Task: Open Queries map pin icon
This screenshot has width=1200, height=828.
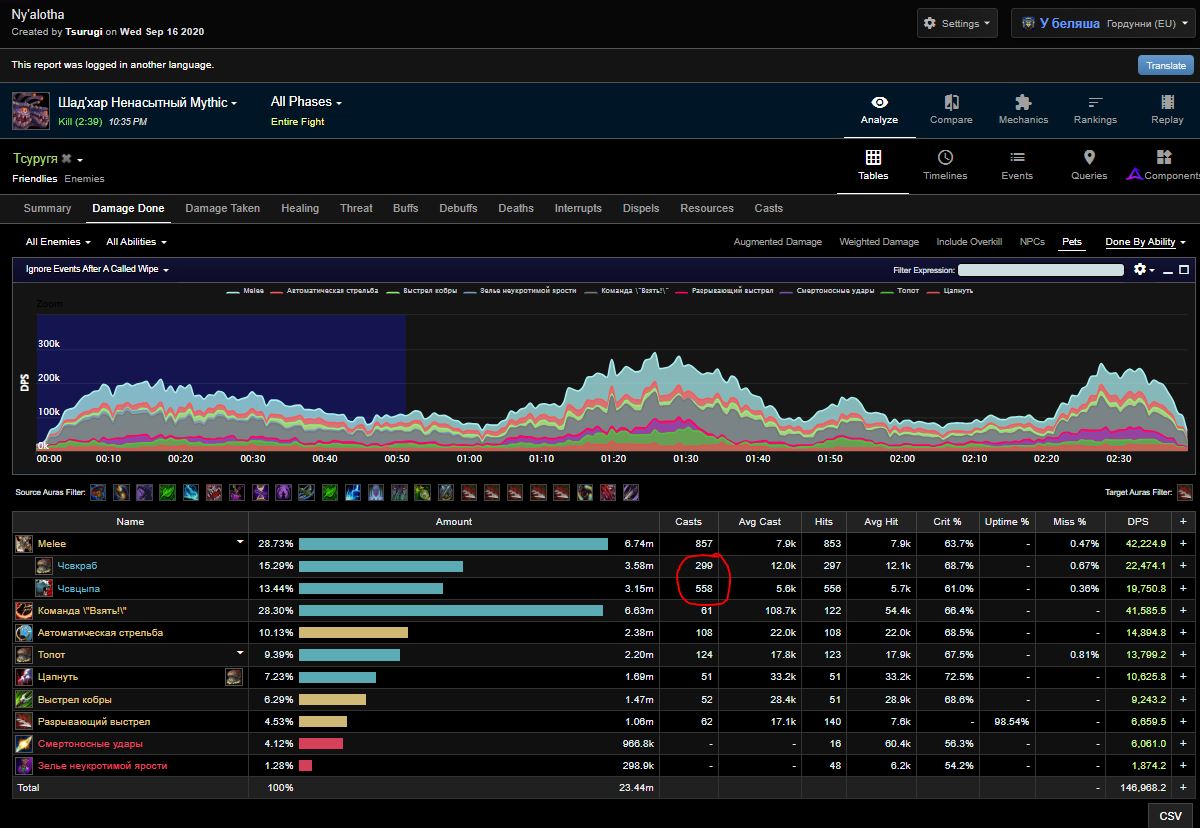Action: point(1089,158)
